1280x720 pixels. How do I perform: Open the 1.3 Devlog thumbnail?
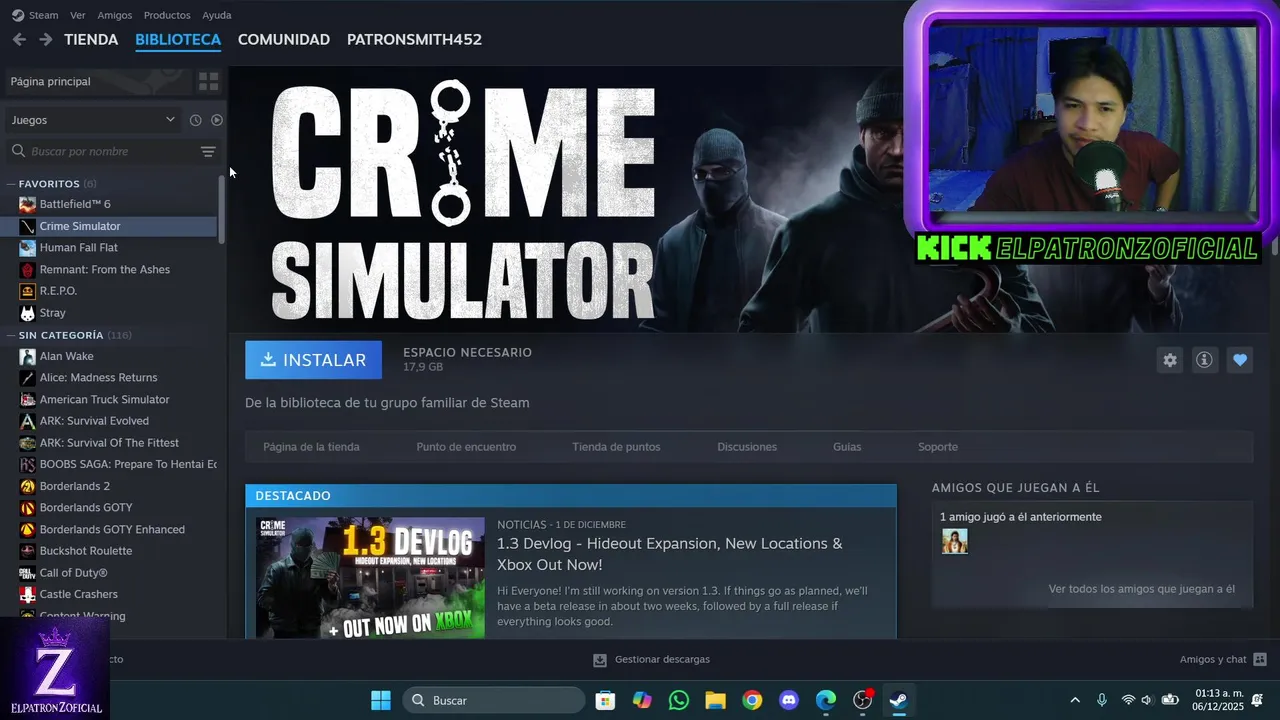pyautogui.click(x=370, y=578)
